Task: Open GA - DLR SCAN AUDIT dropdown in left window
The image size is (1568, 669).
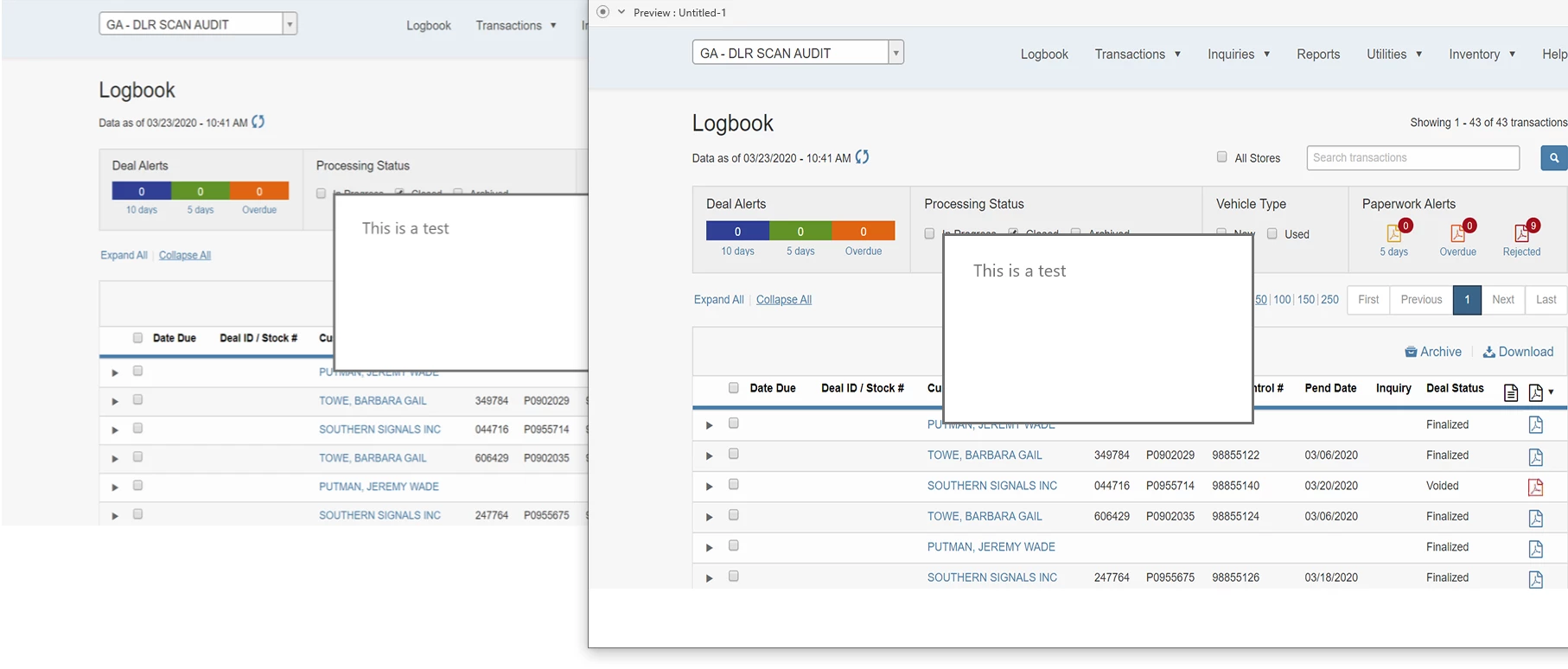Action: [290, 24]
